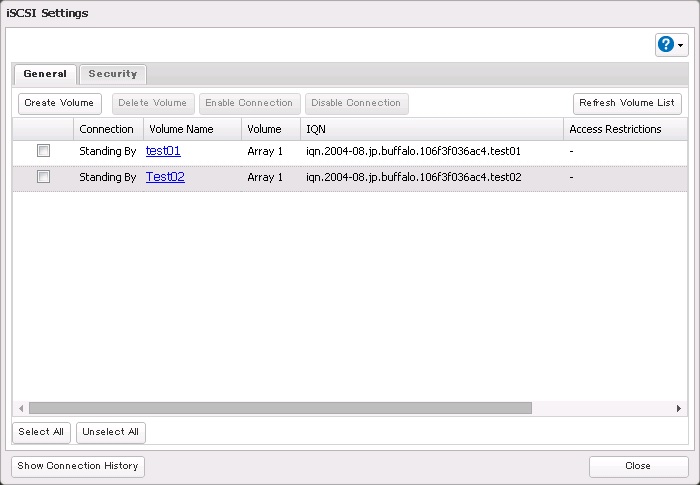Tick the checkbox for the test01 row
The width and height of the screenshot is (700, 485).
(x=43, y=151)
